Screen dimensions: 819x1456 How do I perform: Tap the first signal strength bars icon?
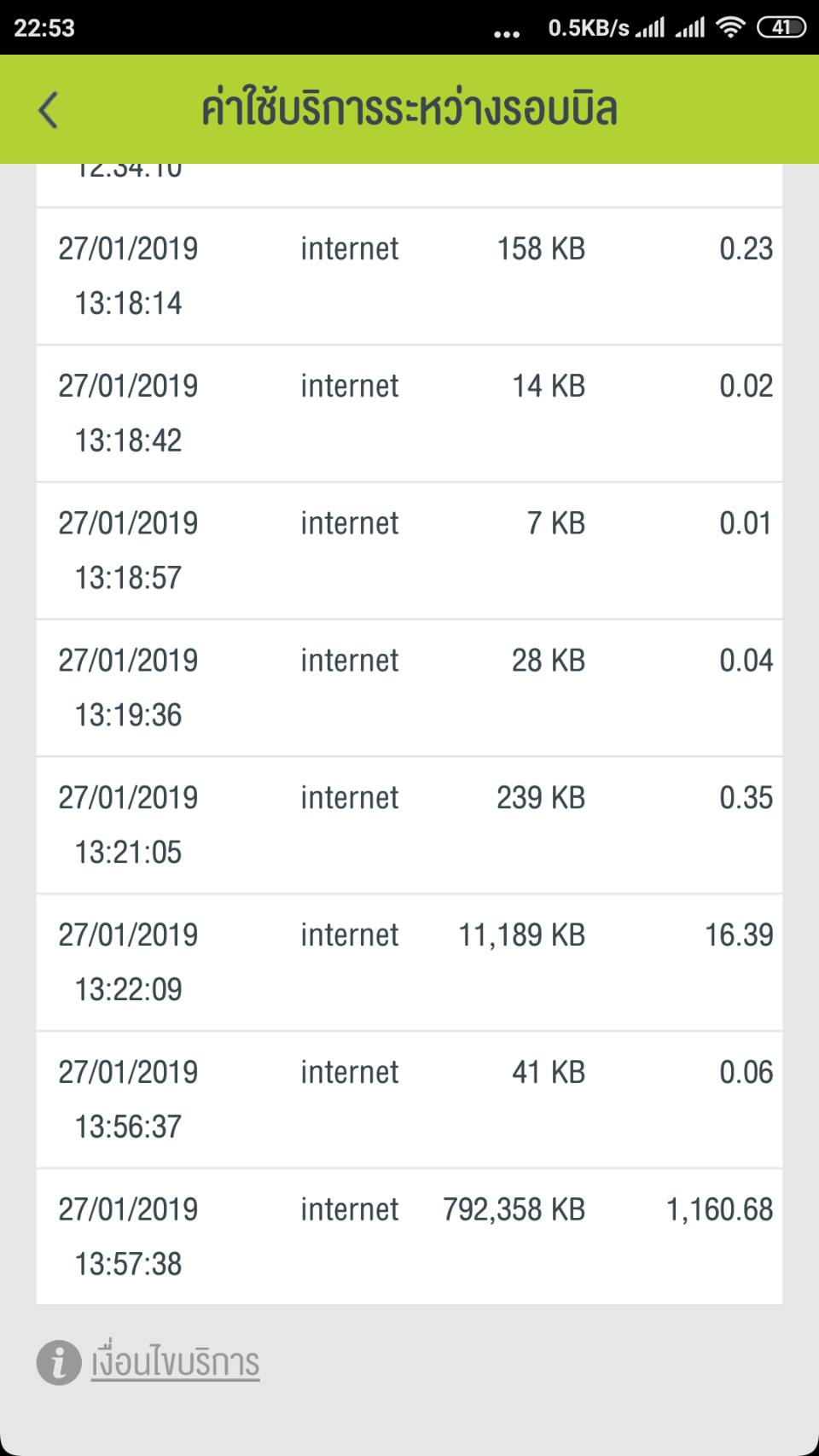(x=650, y=28)
